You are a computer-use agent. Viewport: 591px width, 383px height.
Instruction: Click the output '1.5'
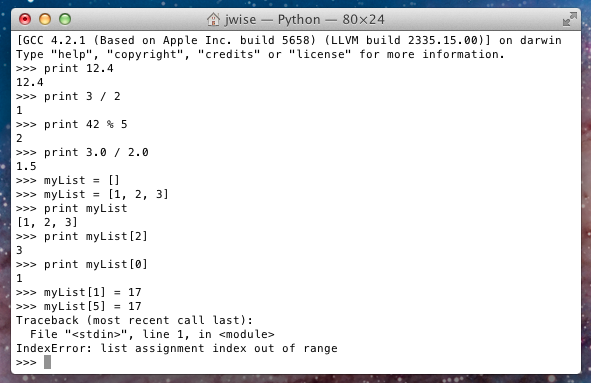pyautogui.click(x=26, y=166)
